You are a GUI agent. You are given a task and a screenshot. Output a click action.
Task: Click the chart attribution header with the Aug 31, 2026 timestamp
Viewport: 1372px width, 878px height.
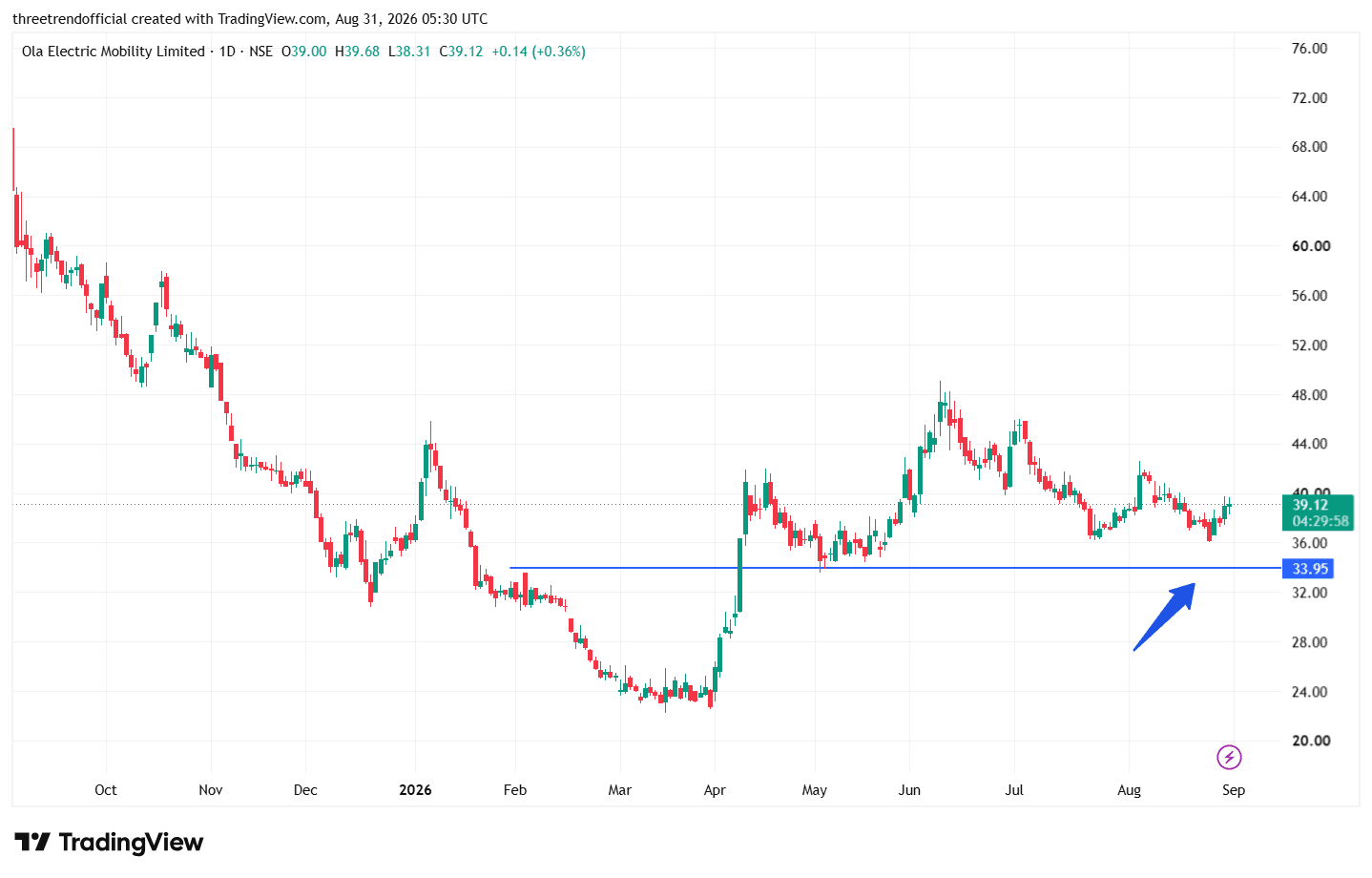(250, 19)
